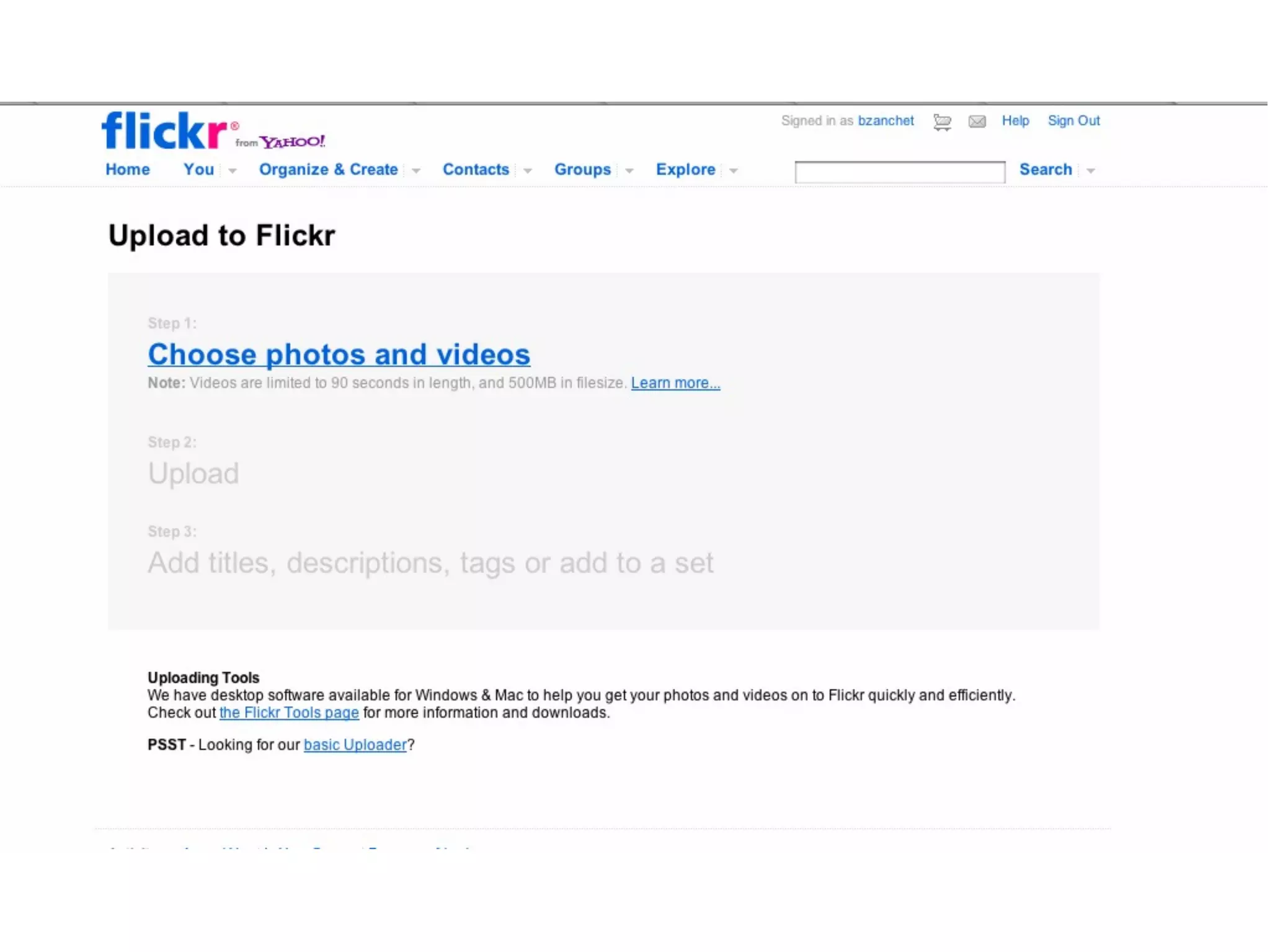Open the Search options dropdown arrow
This screenshot has height=952, width=1270.
(1091, 170)
